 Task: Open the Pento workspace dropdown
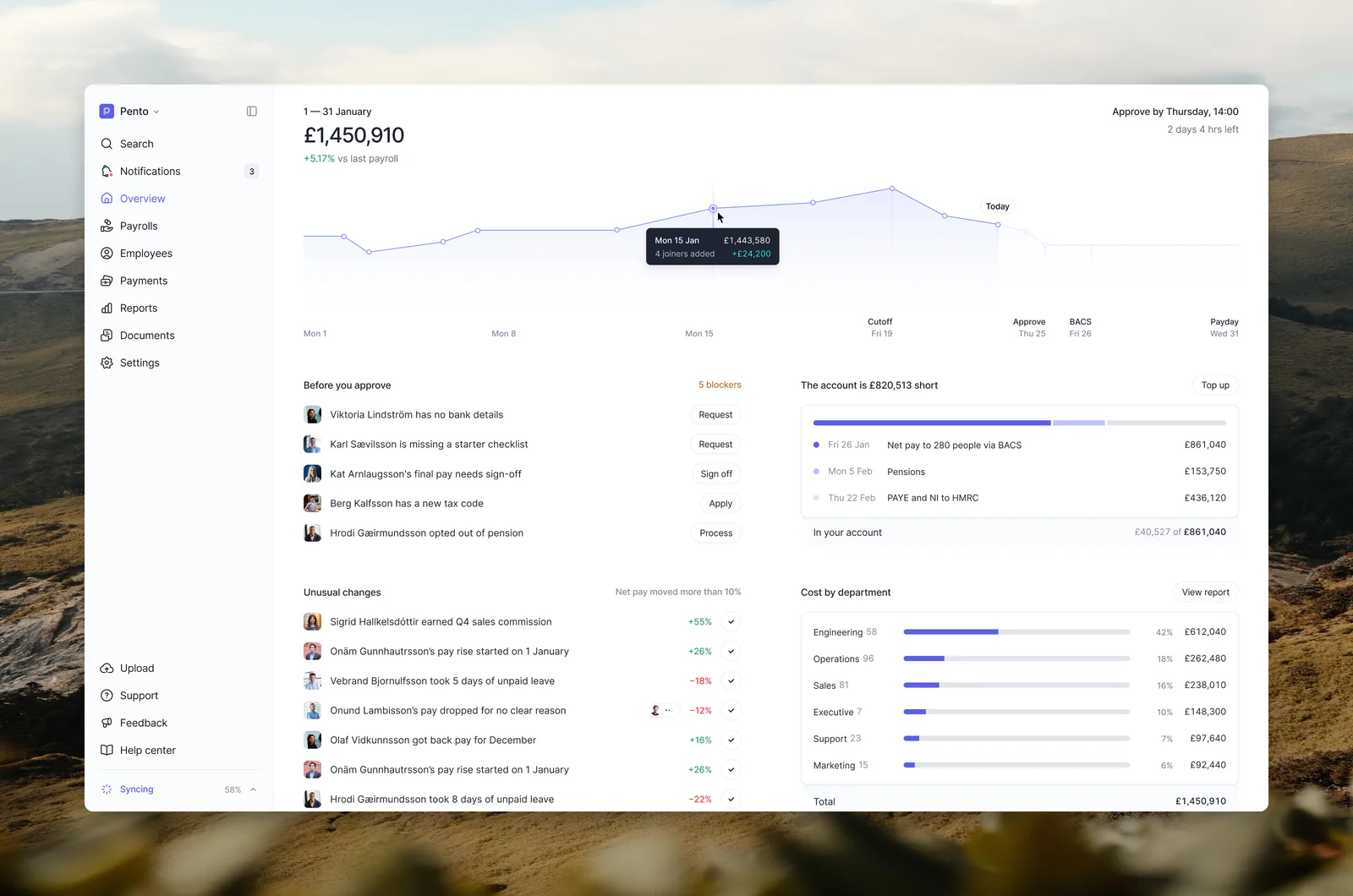pos(129,112)
